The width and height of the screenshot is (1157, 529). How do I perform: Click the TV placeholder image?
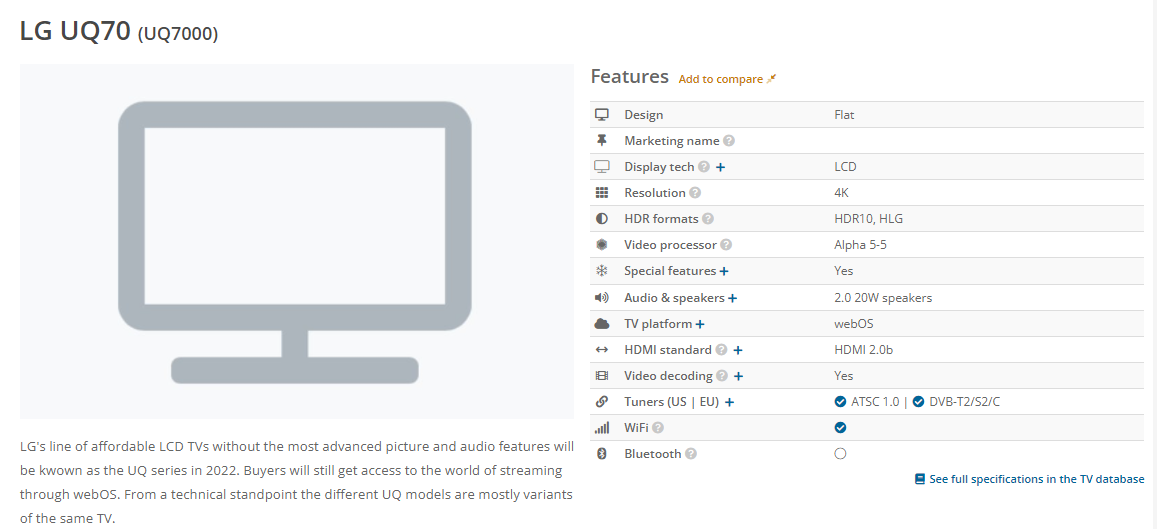pos(297,241)
